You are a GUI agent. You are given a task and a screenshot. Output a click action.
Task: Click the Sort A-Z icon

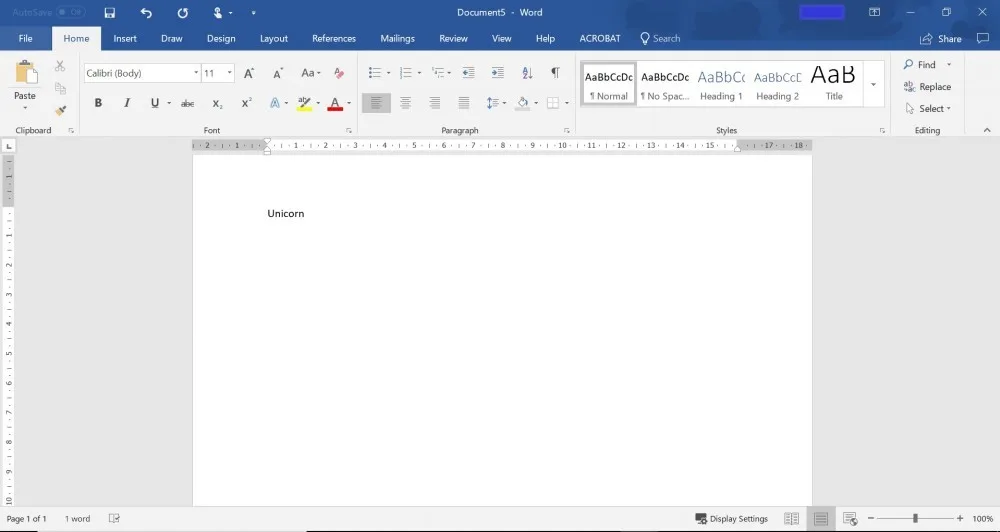point(527,73)
